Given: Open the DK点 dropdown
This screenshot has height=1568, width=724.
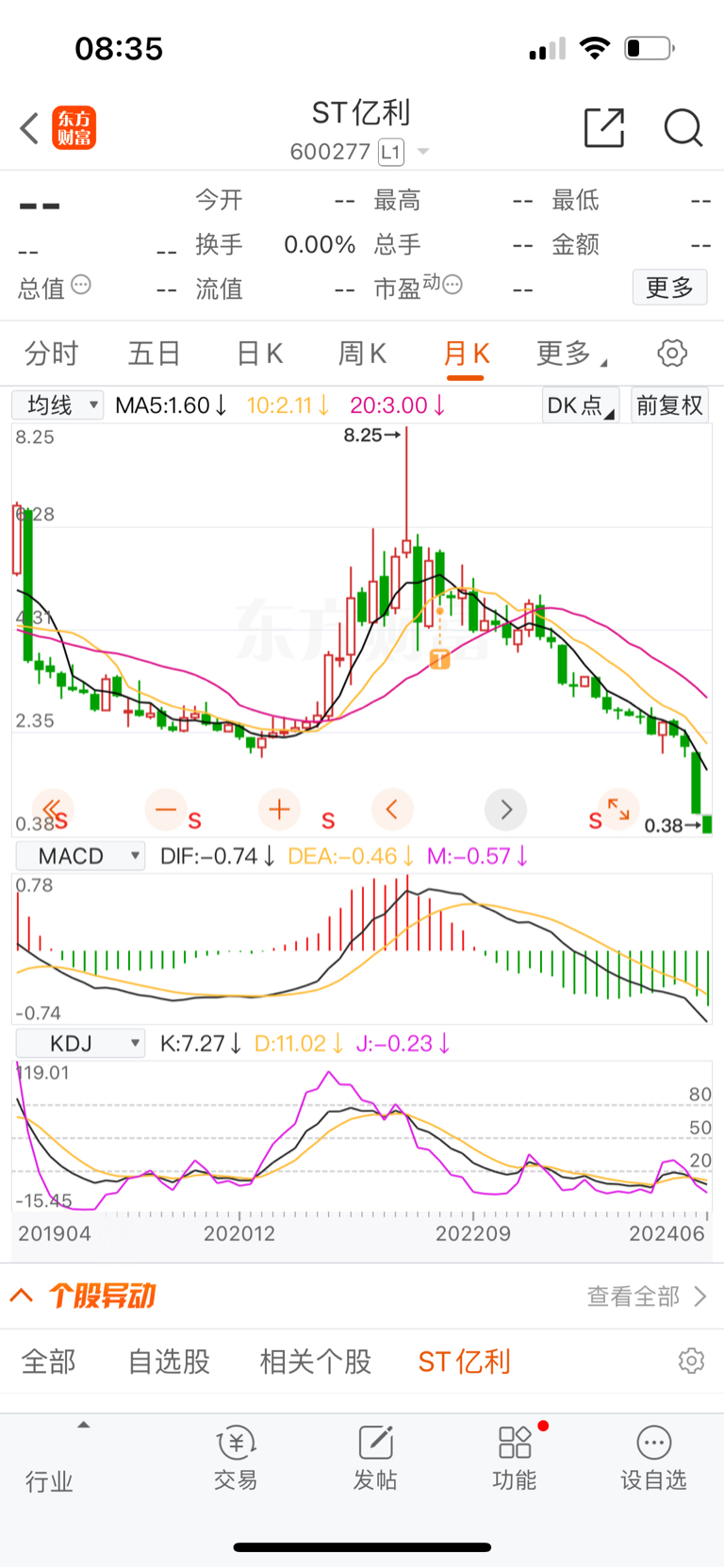Looking at the screenshot, I should click(581, 405).
